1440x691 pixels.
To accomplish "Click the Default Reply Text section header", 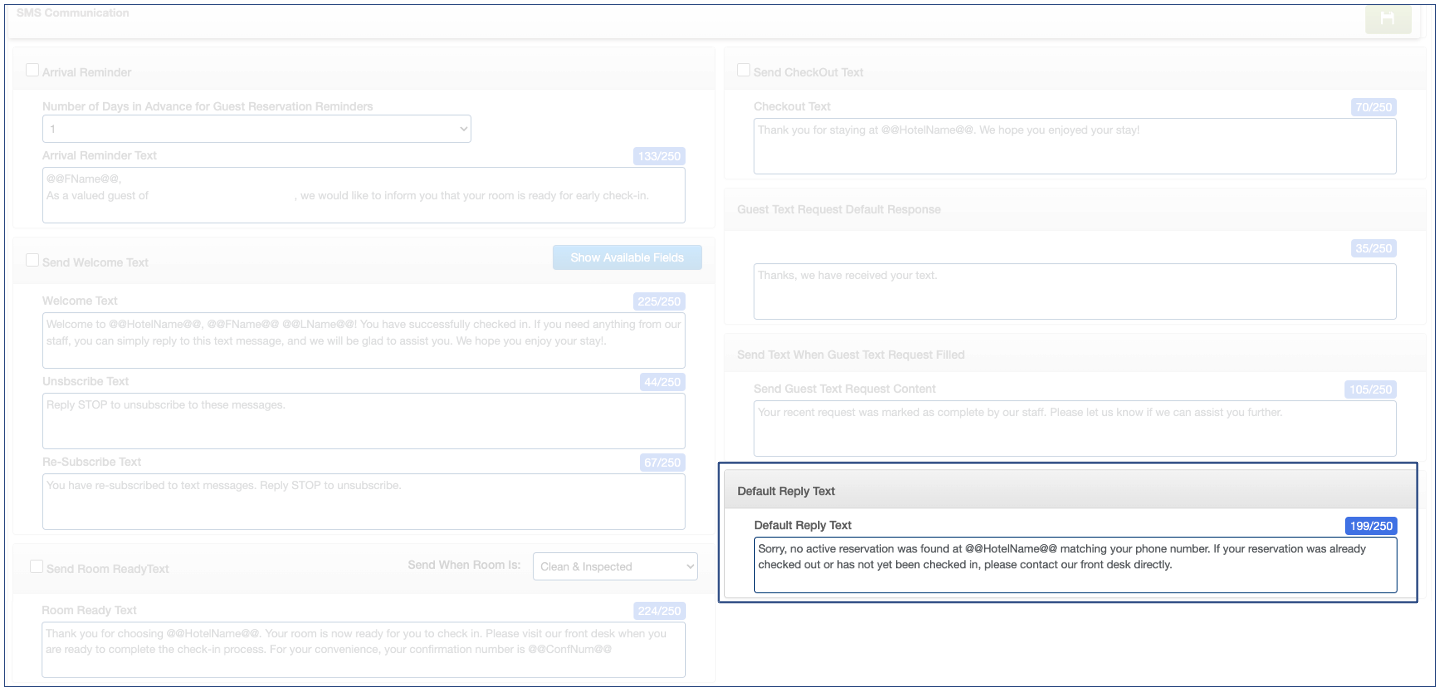I will pos(1070,491).
